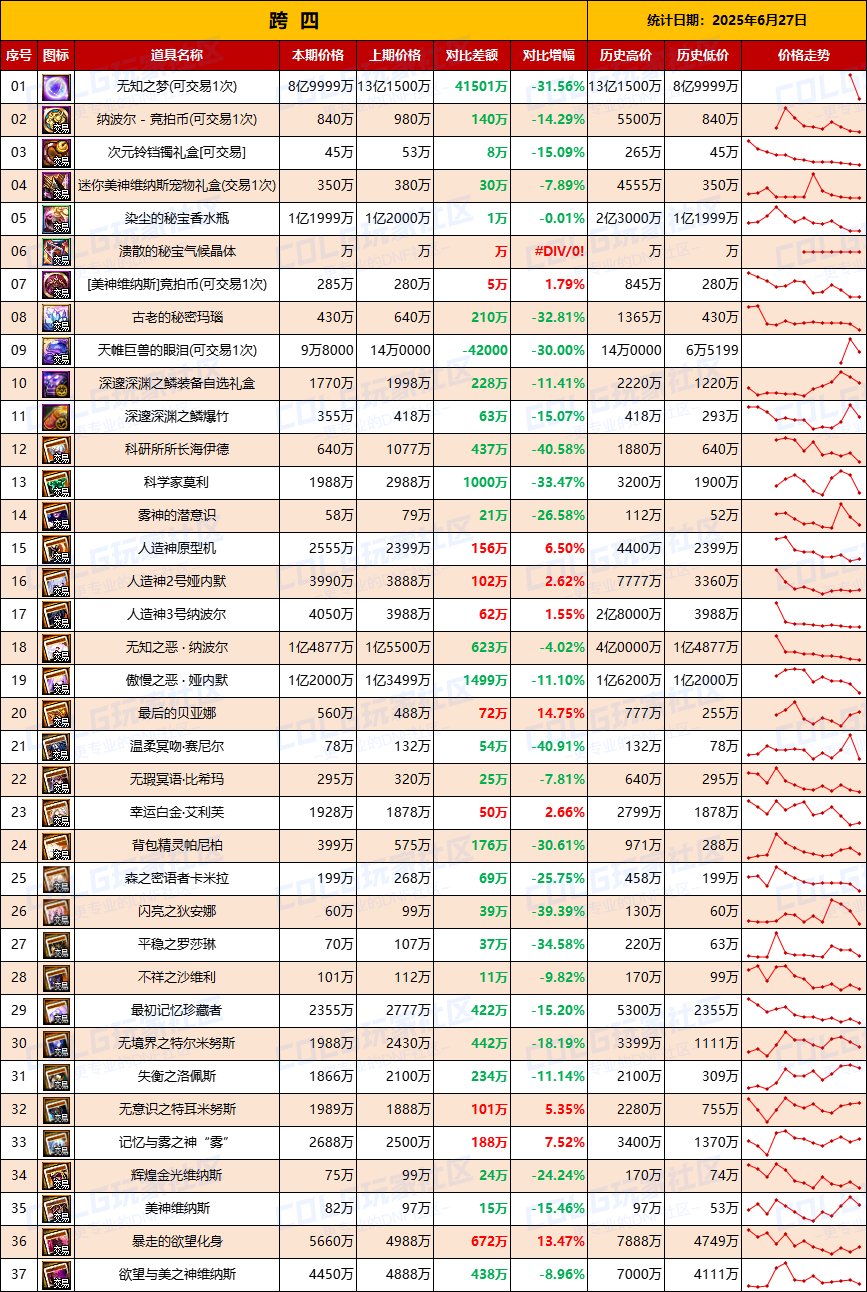867x1292 pixels.
Task: Click the card icon for 最后的贝亚娜
Action: (56, 714)
